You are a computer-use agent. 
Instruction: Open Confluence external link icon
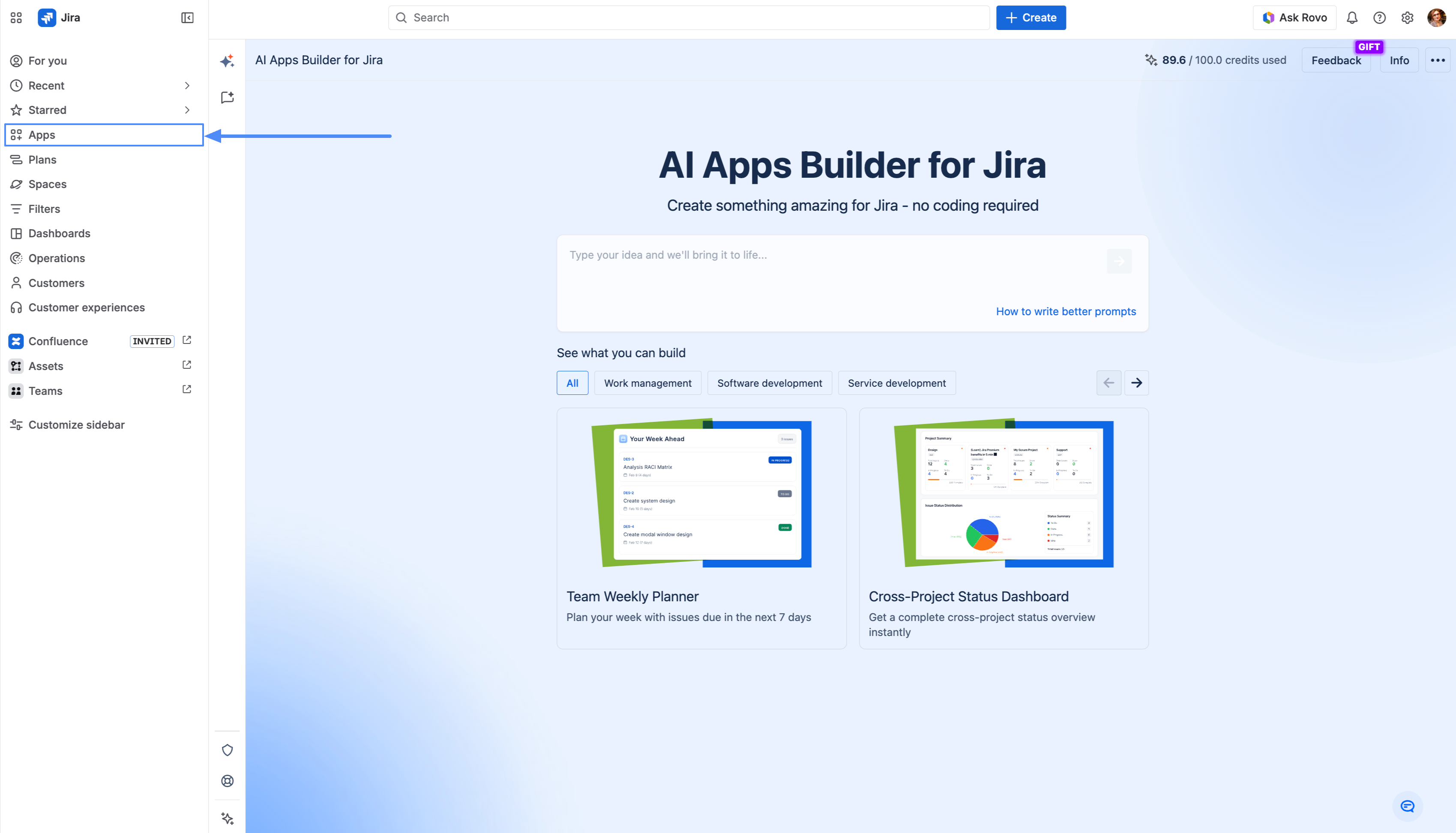[186, 340]
